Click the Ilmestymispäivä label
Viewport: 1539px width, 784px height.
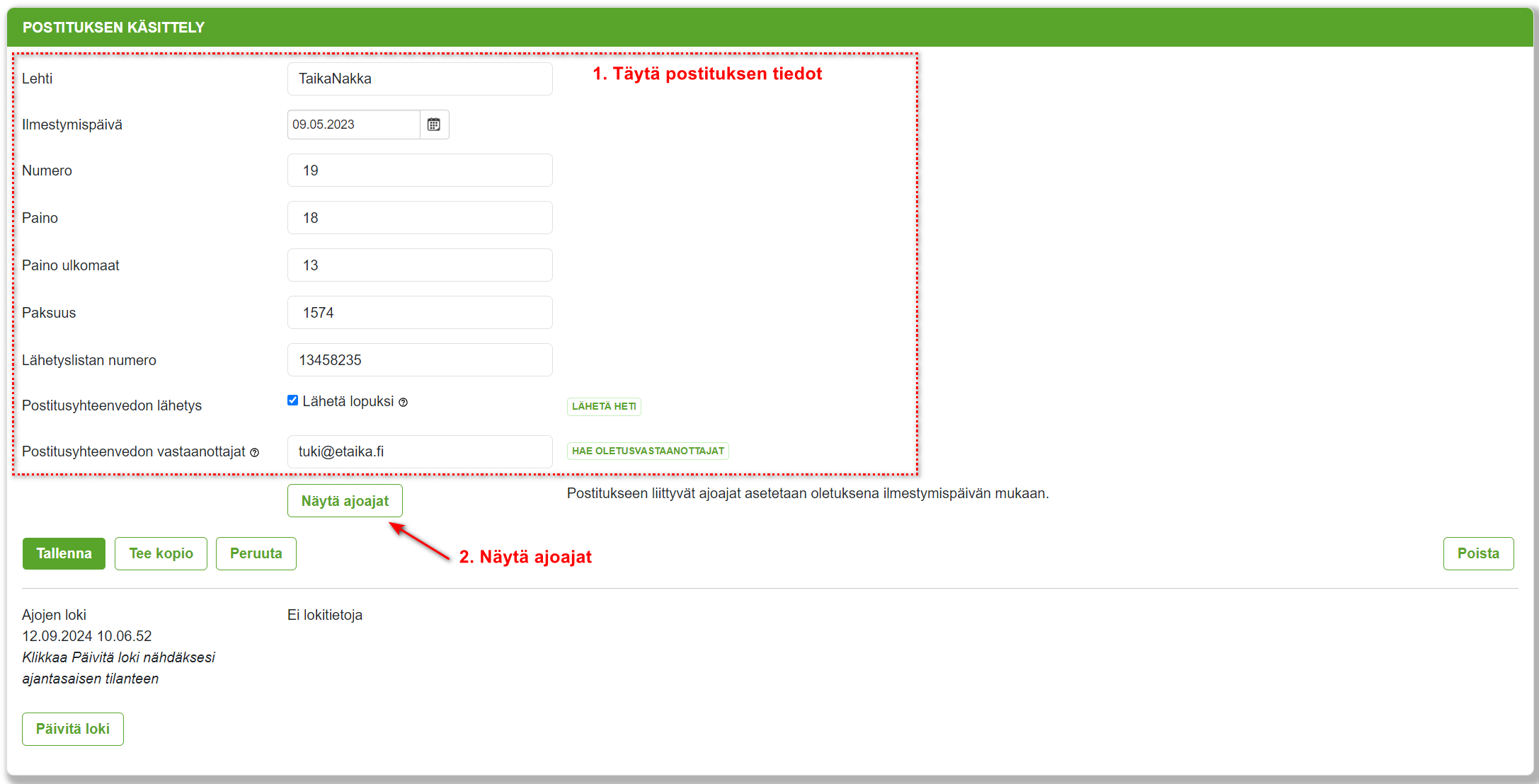[x=72, y=125]
